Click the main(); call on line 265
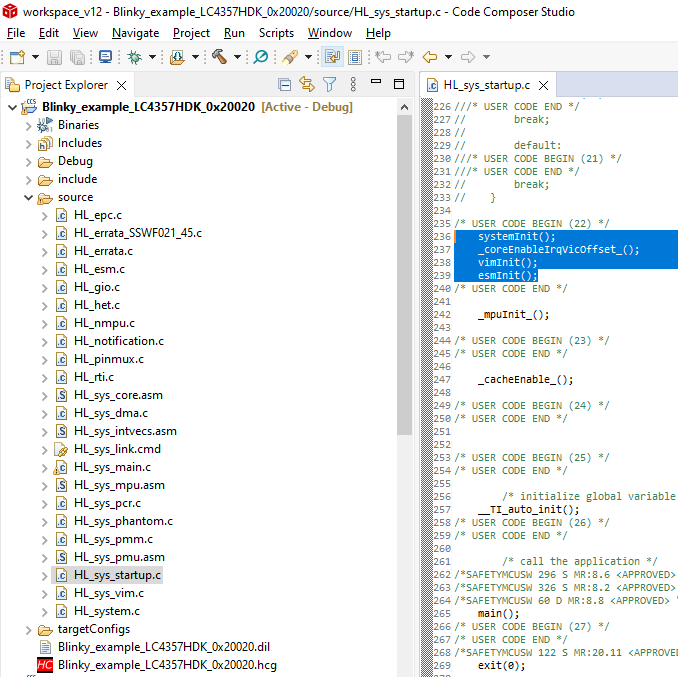Viewport: 678px width, 677px height. pyautogui.click(x=498, y=613)
